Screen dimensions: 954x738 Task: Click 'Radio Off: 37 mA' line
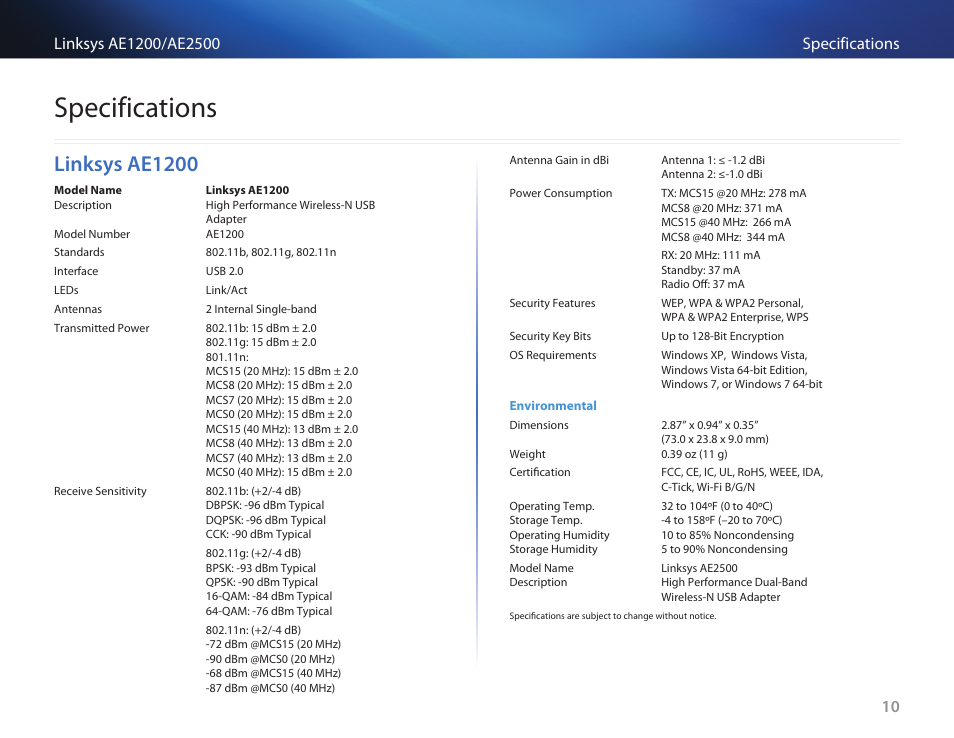(x=703, y=284)
